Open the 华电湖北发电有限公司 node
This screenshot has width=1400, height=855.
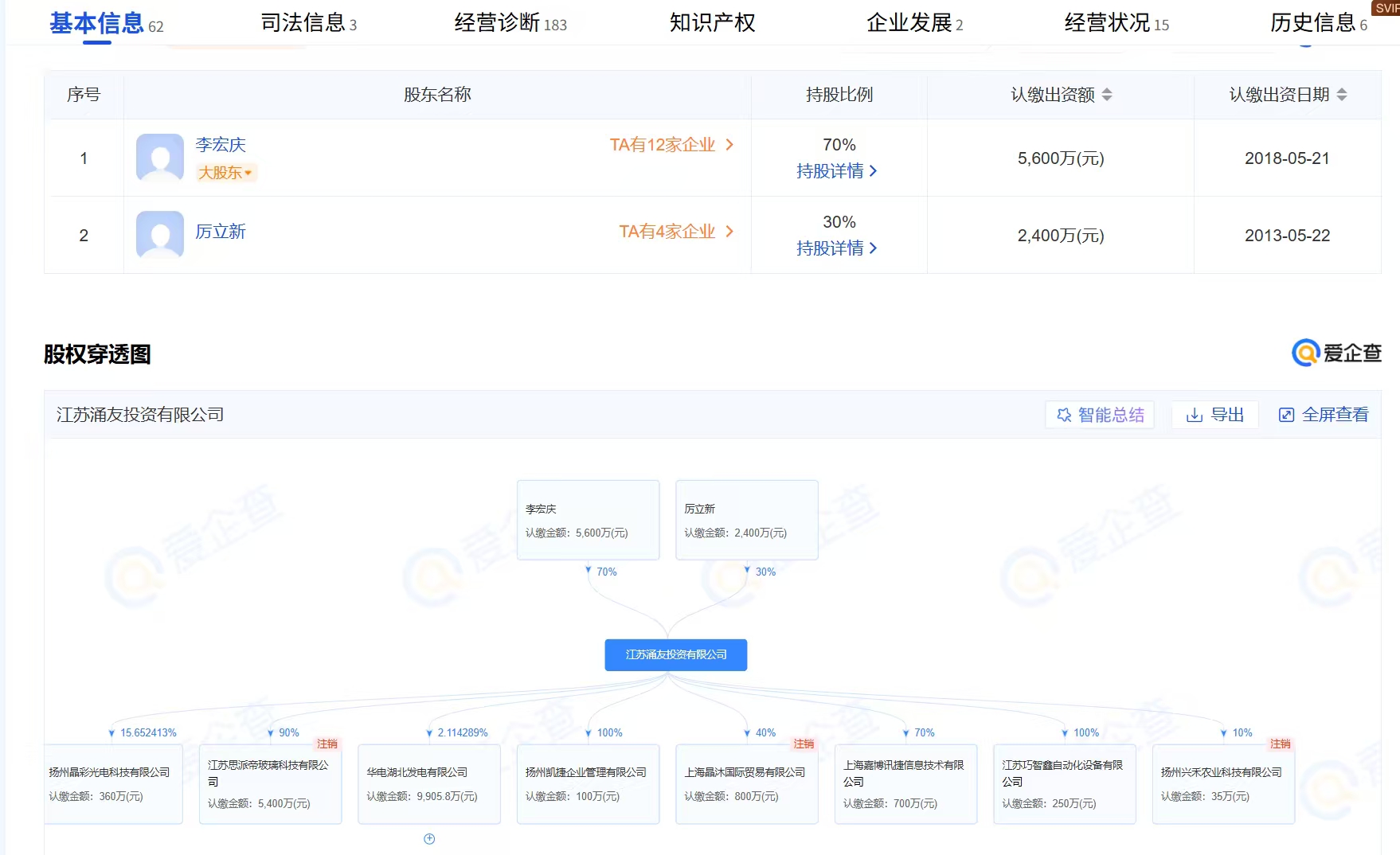click(x=429, y=784)
